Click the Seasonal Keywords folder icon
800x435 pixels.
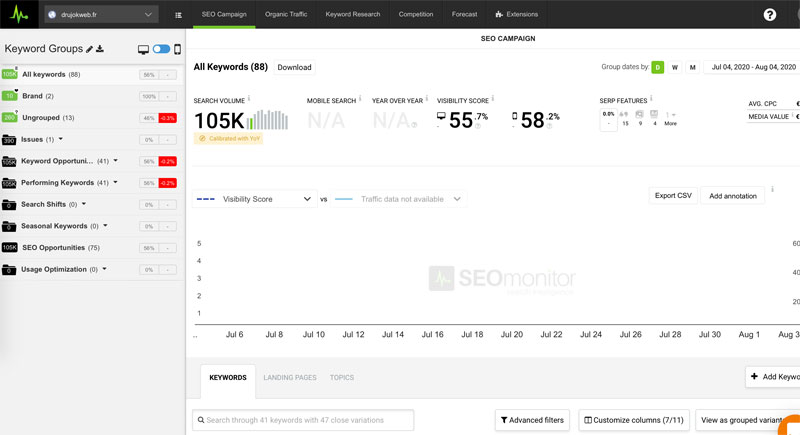coord(9,226)
